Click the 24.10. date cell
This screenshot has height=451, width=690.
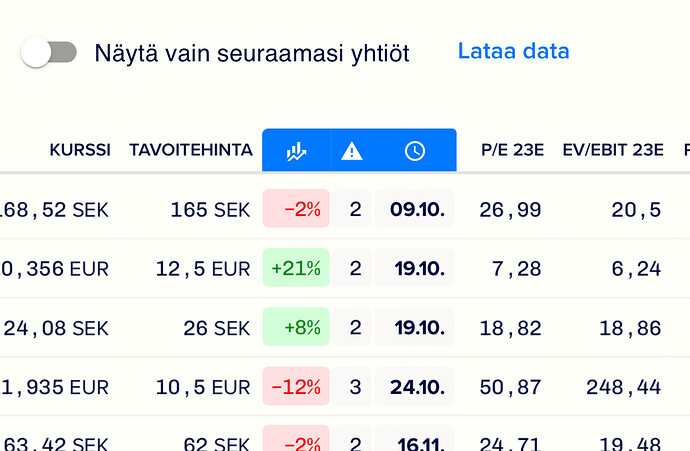click(x=415, y=386)
